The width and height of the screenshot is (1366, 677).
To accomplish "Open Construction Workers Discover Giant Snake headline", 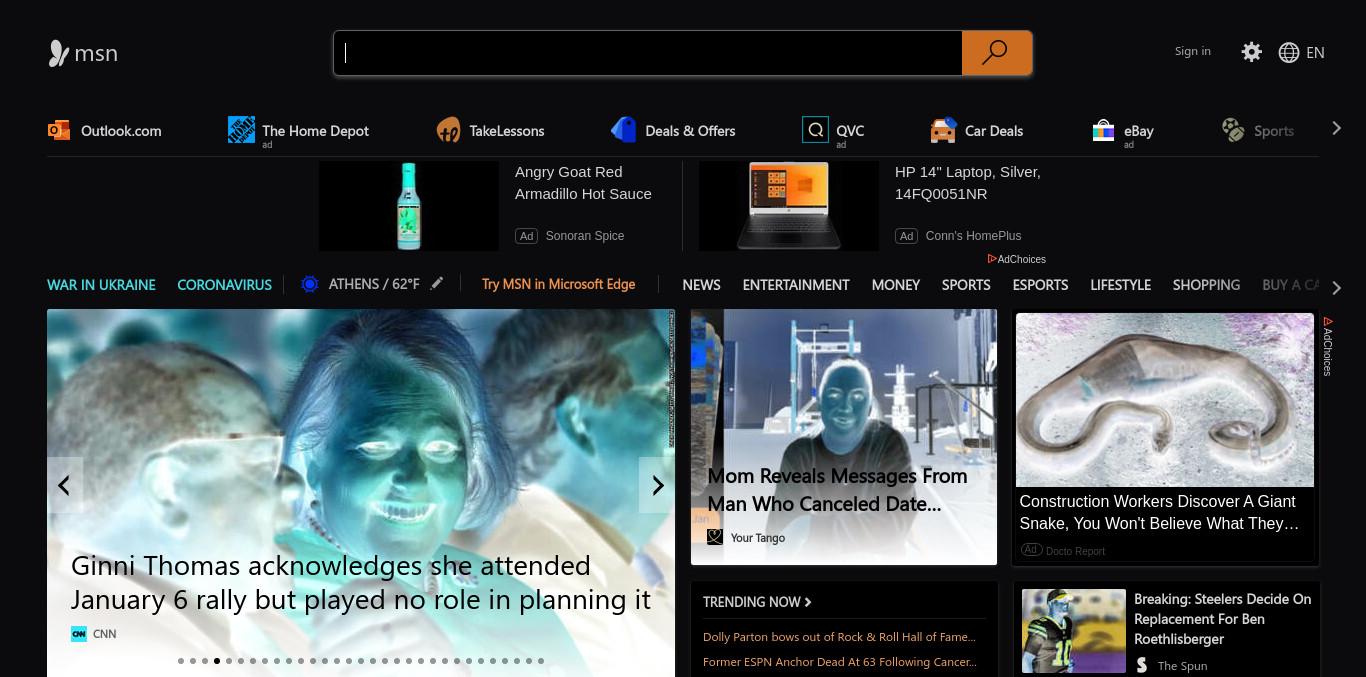I will (1159, 512).
